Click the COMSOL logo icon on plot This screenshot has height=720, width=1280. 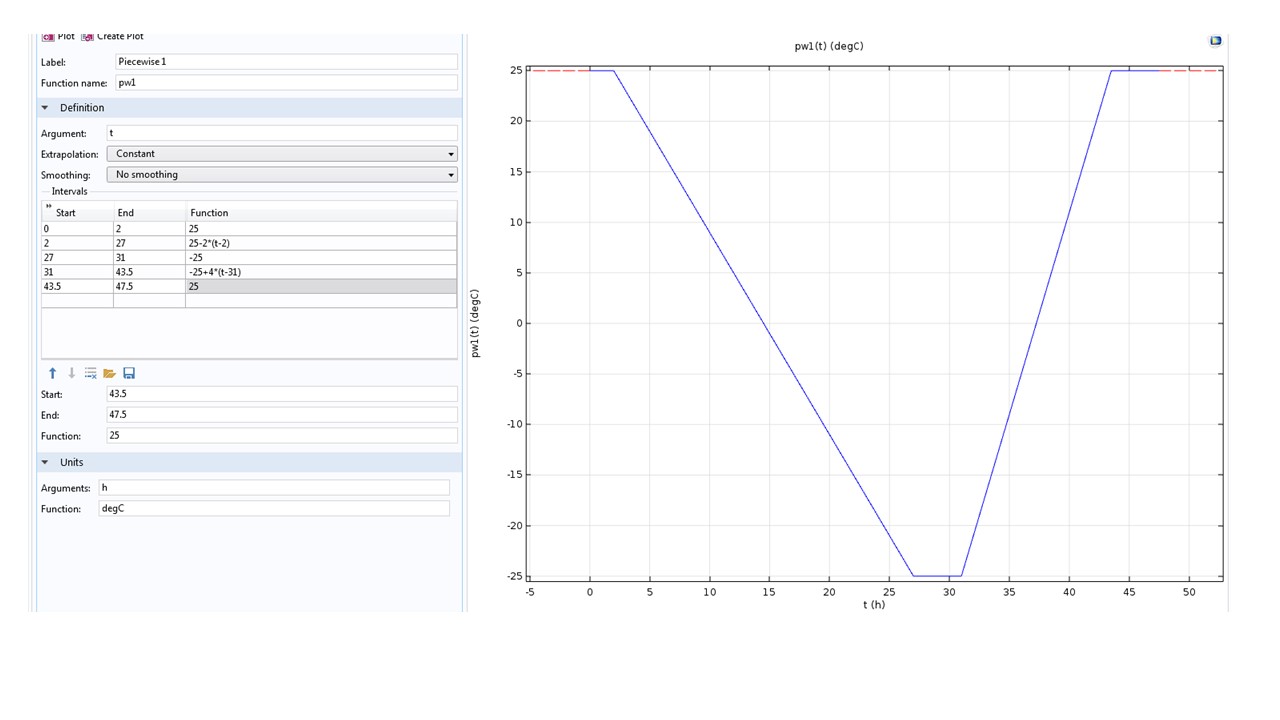1215,41
